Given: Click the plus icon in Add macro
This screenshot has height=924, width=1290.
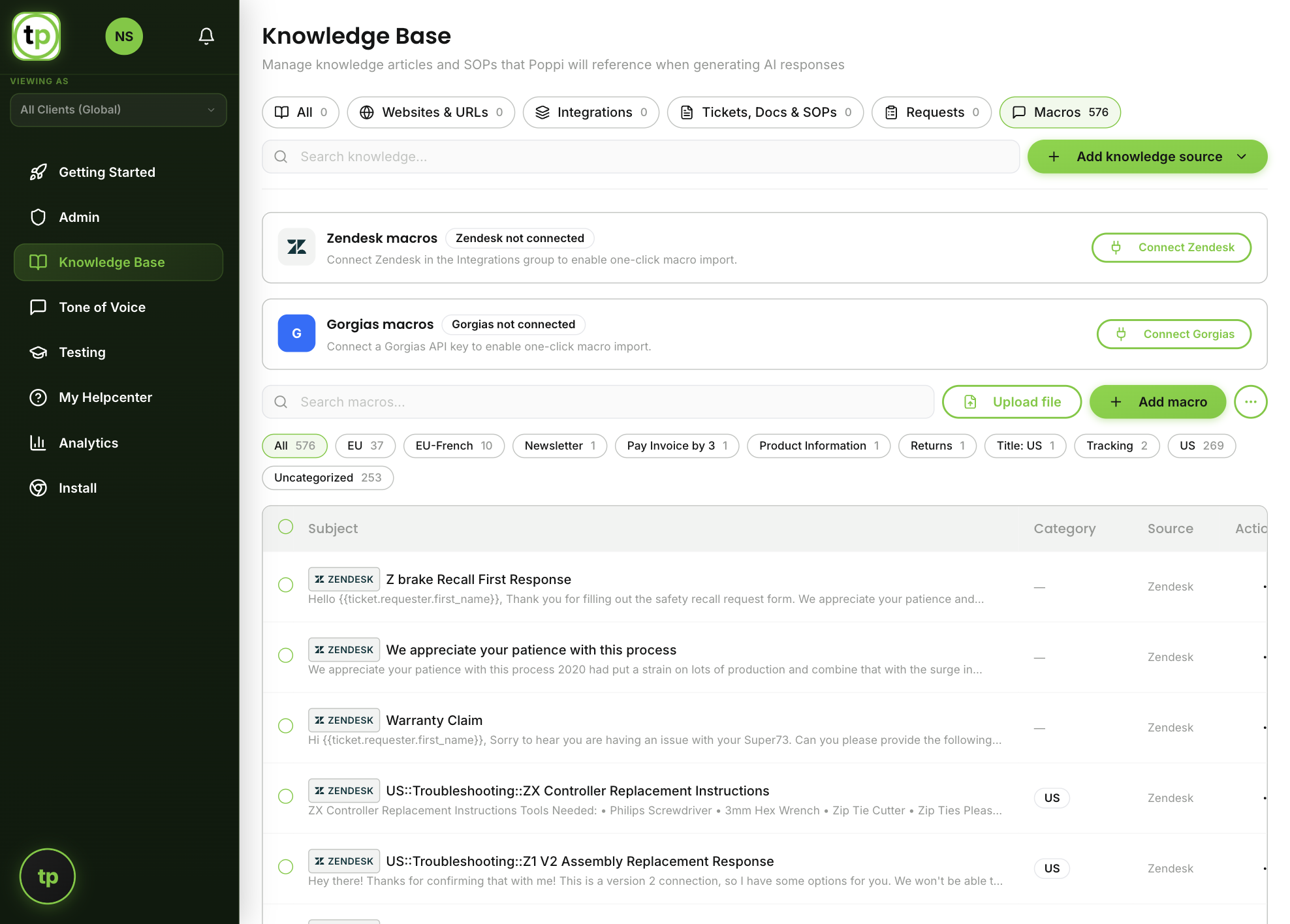Looking at the screenshot, I should click(1116, 402).
